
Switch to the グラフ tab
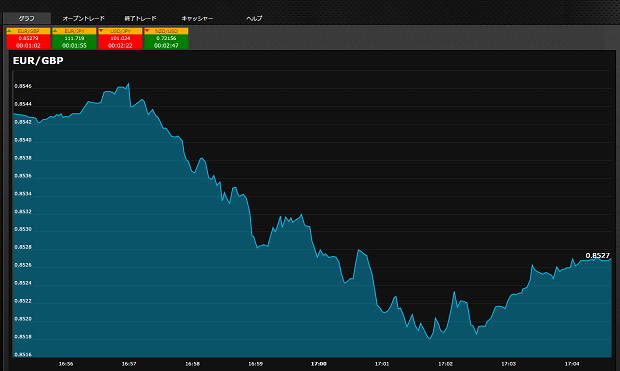click(x=26, y=18)
